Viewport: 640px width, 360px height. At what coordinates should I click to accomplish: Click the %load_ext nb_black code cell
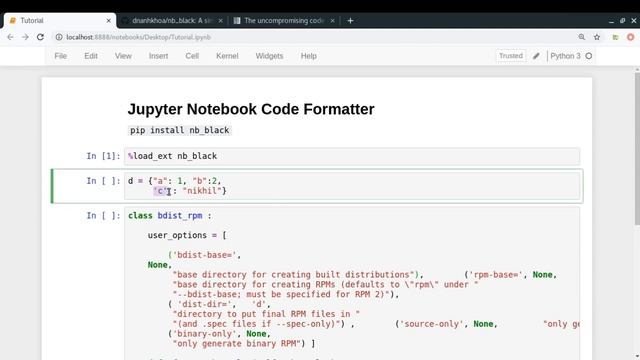(352, 156)
